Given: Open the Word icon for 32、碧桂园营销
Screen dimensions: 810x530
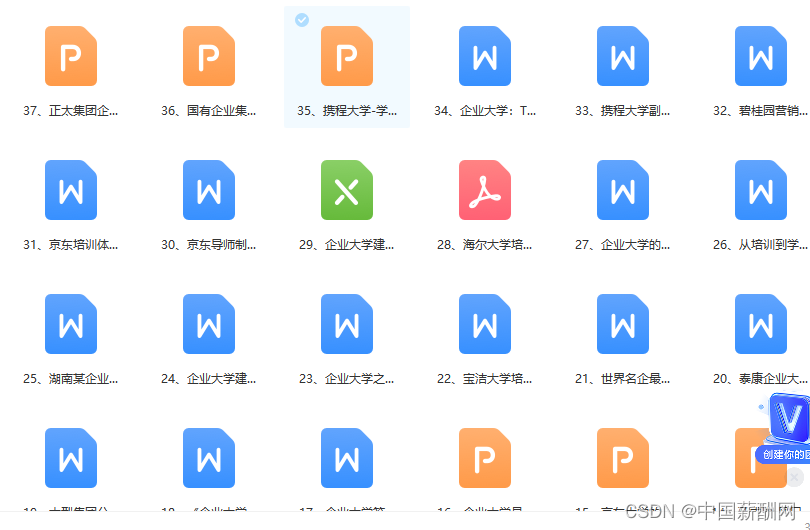Looking at the screenshot, I should [x=760, y=56].
